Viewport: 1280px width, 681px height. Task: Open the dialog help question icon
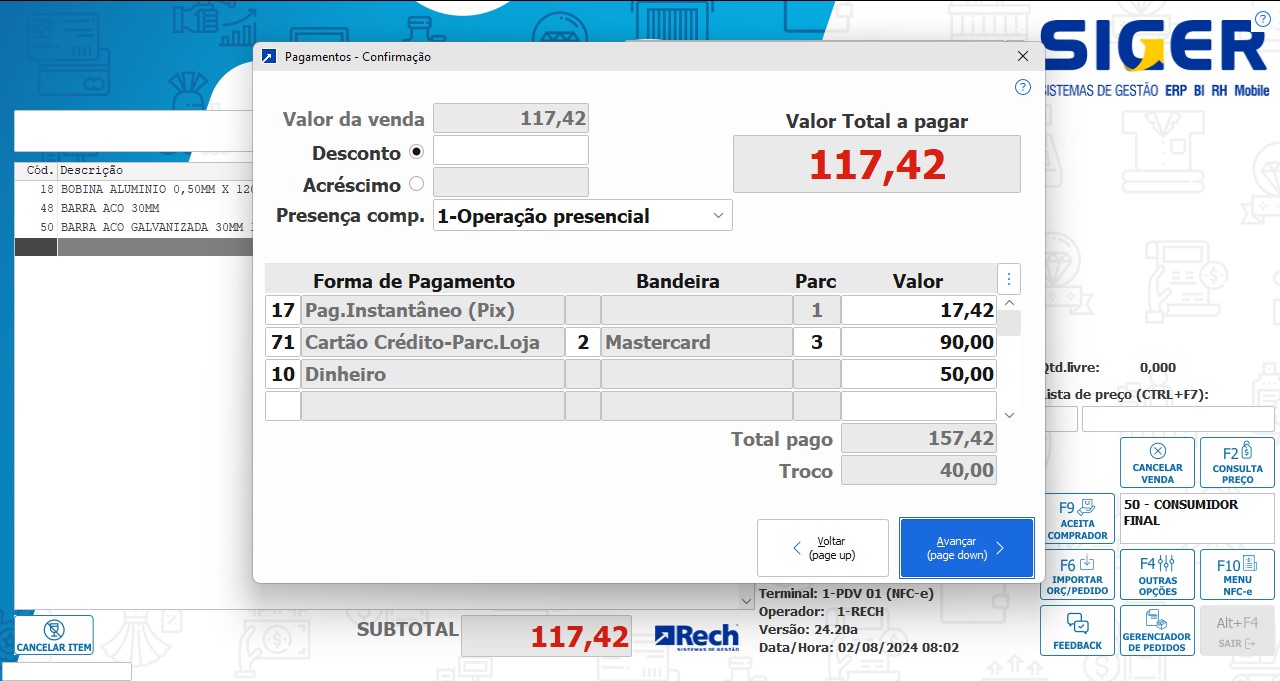(x=1022, y=87)
